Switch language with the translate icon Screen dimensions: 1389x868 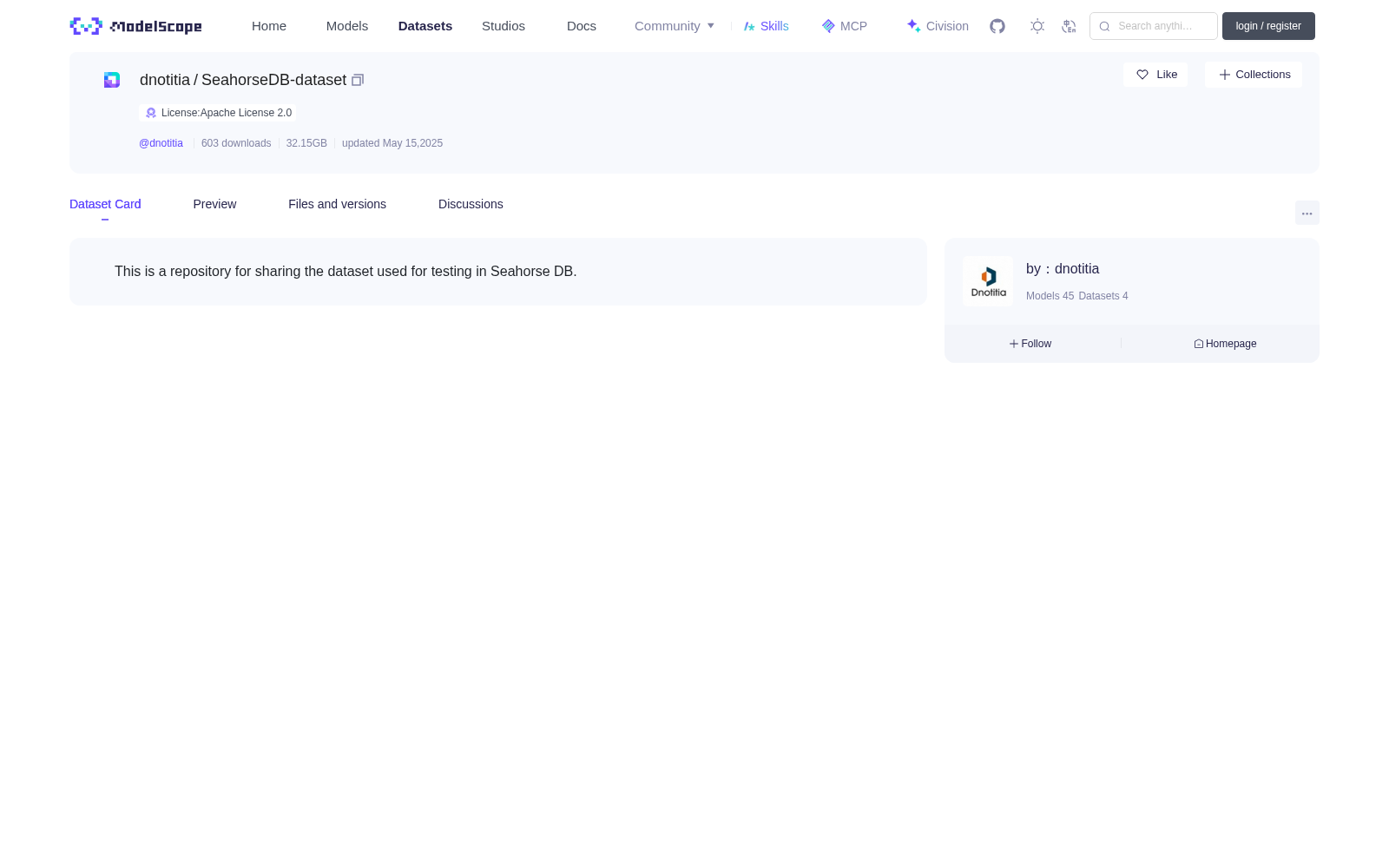1069,26
